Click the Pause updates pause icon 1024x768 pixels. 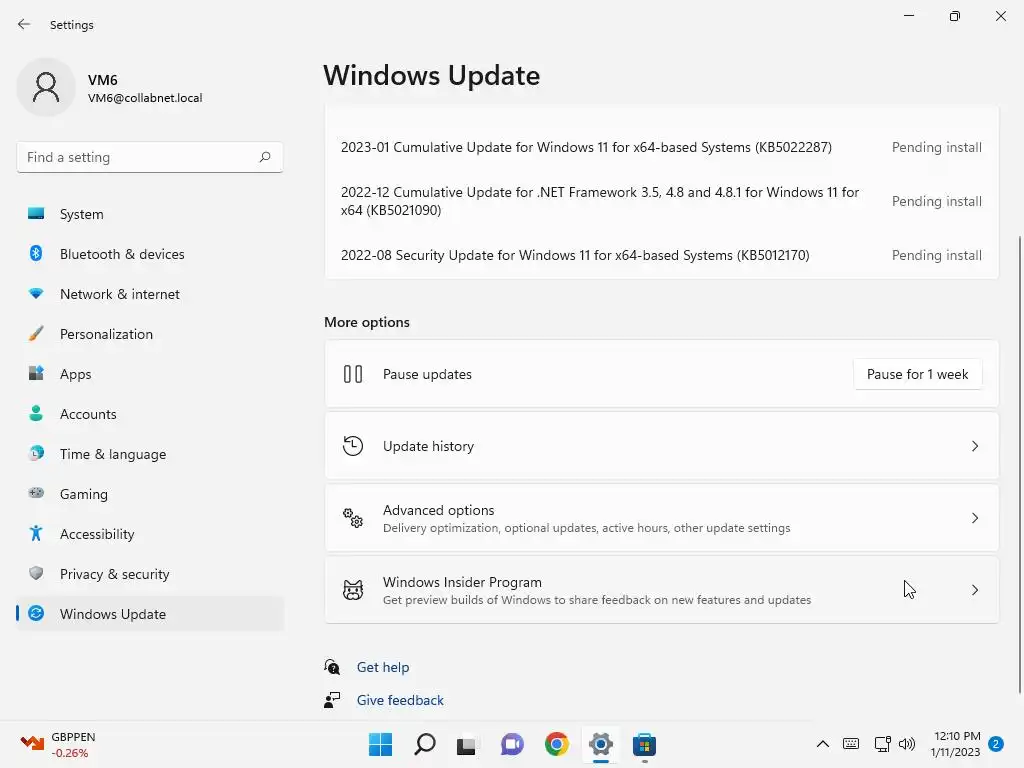353,374
